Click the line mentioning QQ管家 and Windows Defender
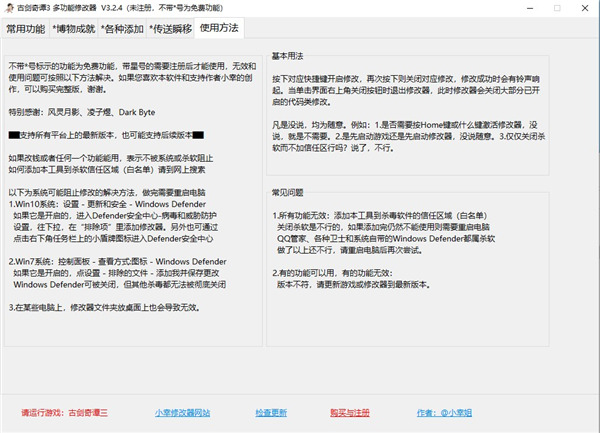 386,239
